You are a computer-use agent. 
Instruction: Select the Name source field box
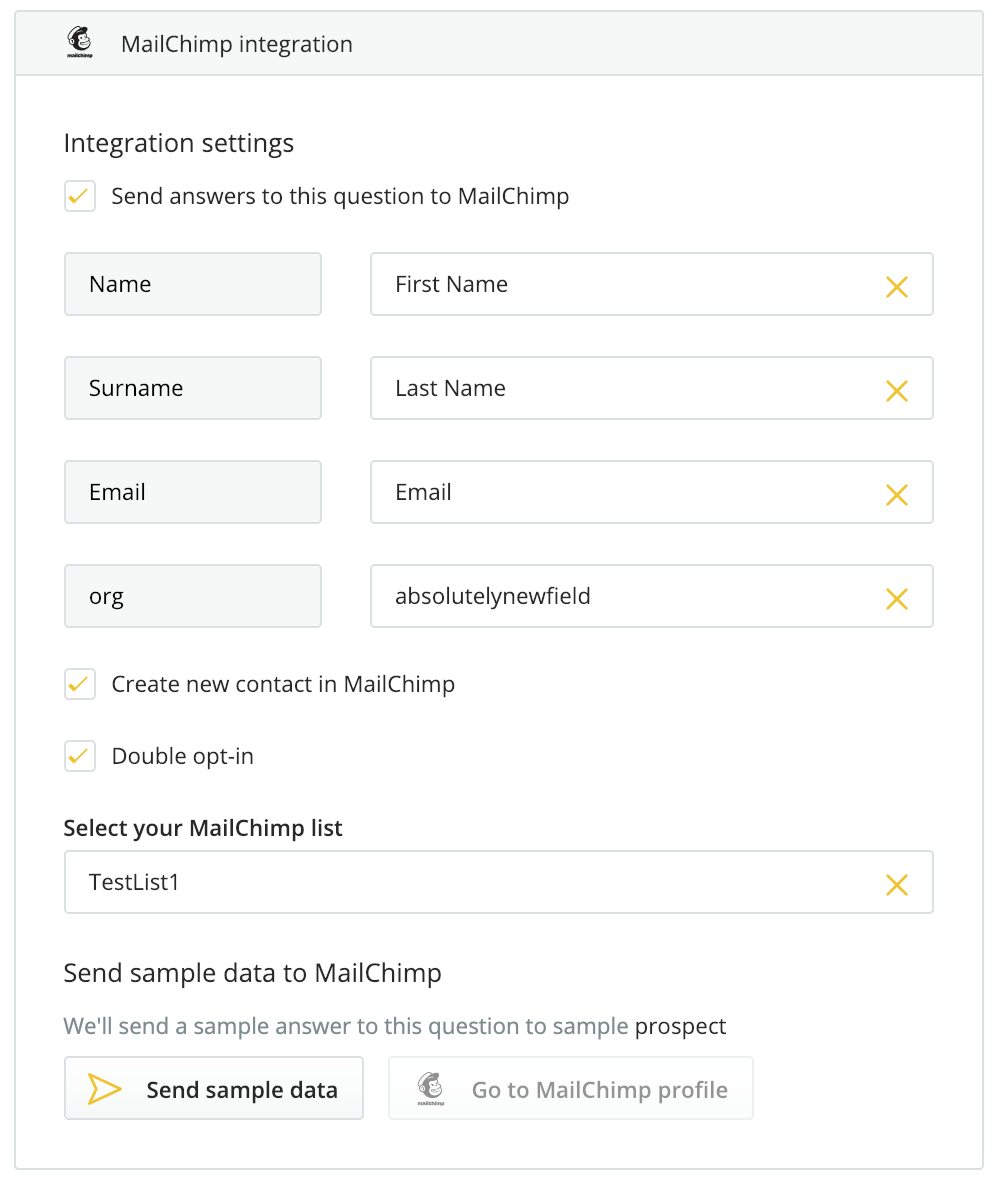coord(192,284)
